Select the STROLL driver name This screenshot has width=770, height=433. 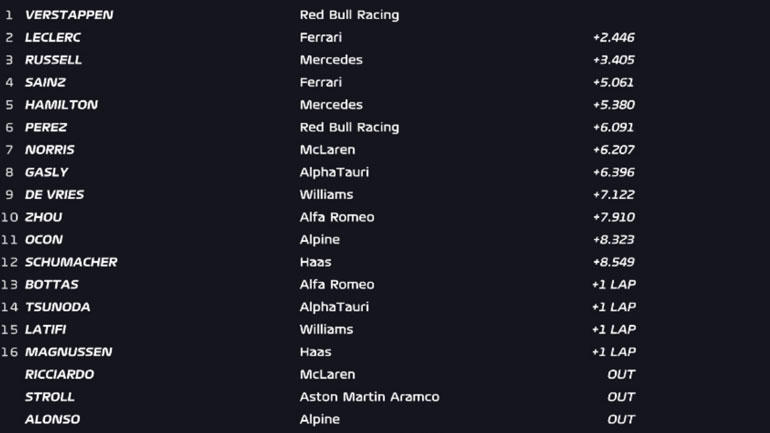[50, 397]
